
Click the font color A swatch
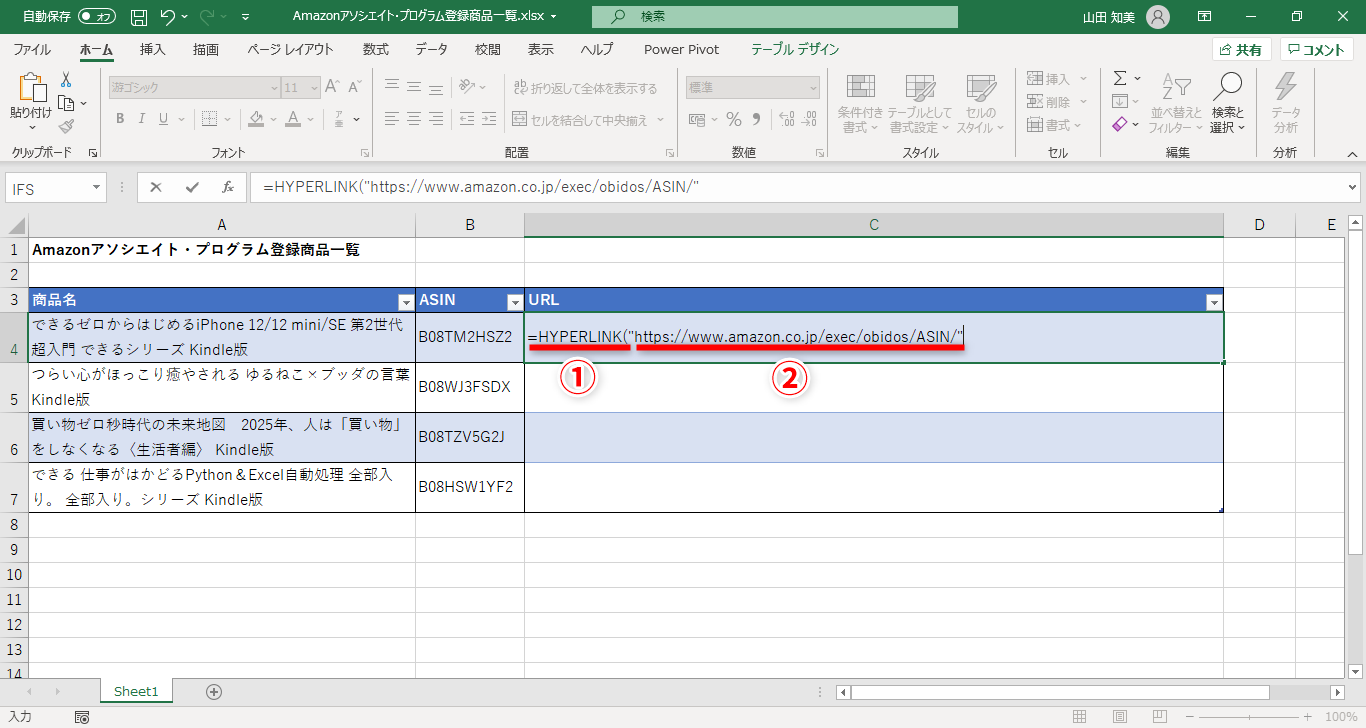(293, 119)
